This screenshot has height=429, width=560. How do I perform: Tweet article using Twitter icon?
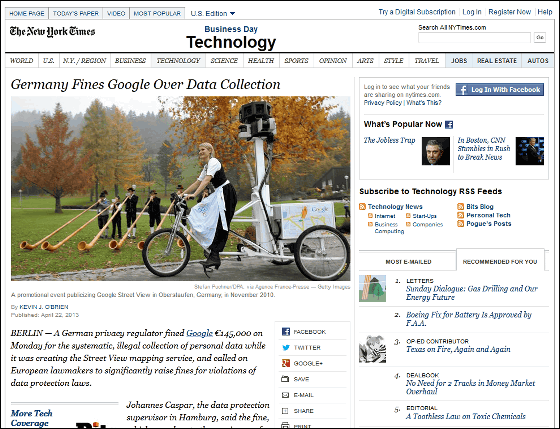pyautogui.click(x=286, y=348)
